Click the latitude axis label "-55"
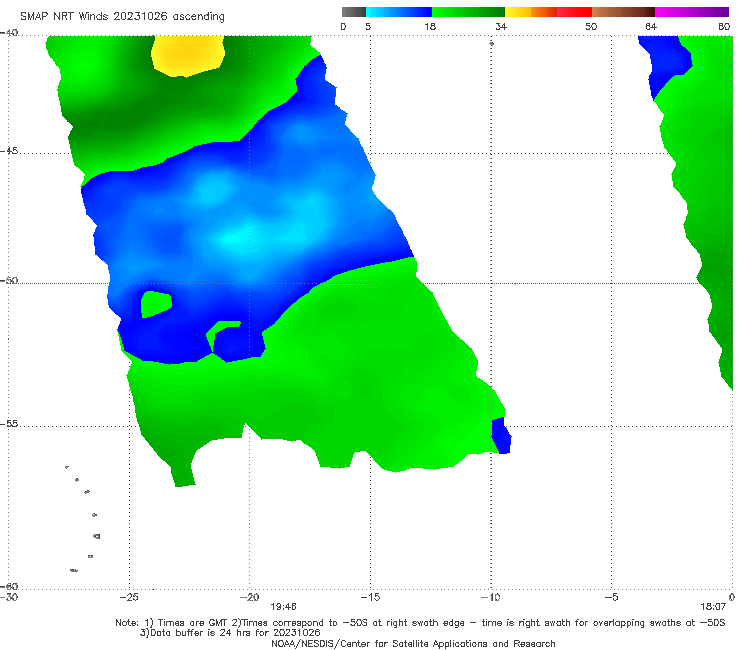 tap(9, 424)
